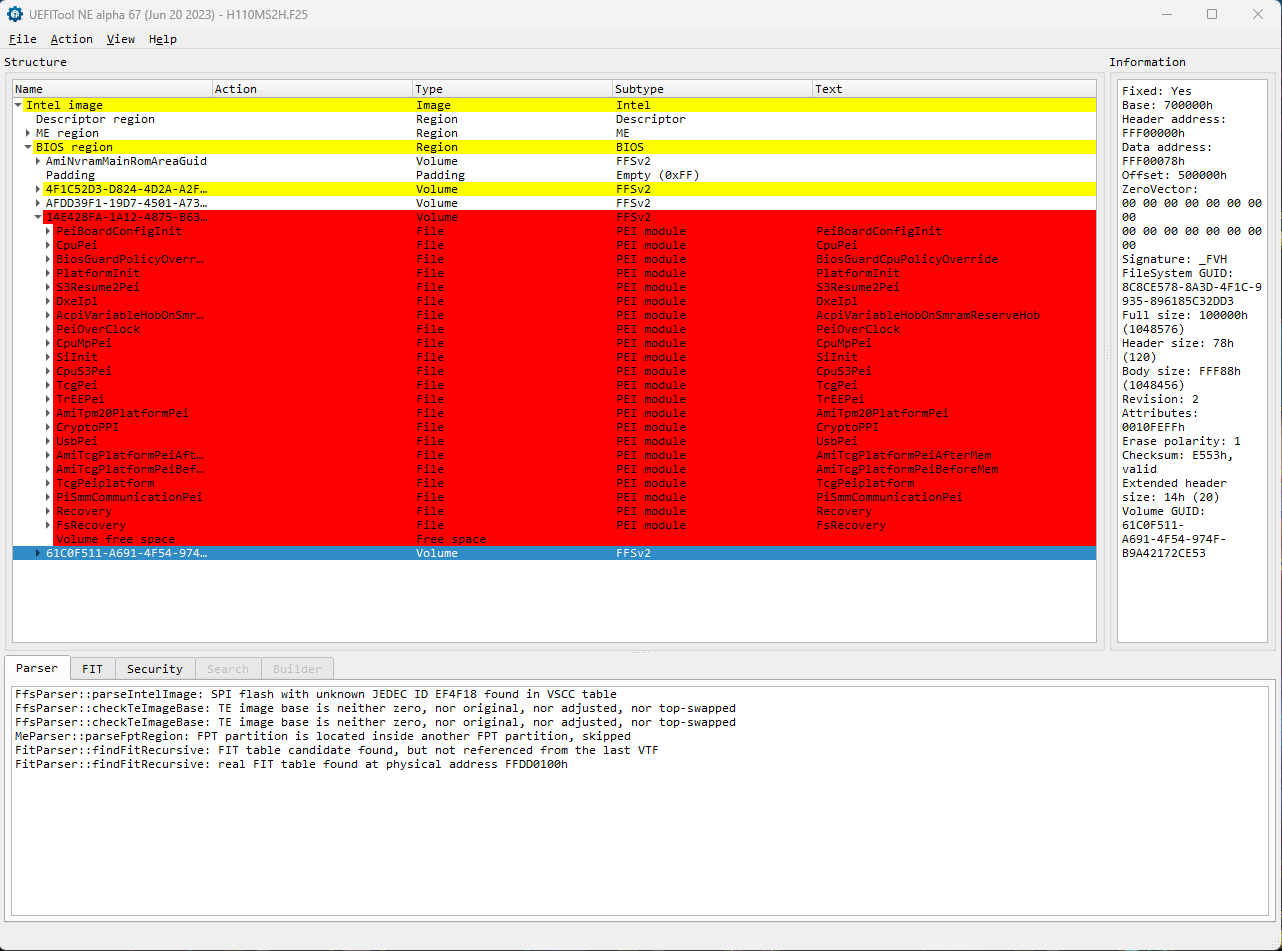Expand the selected 61C0F511 volume
Screen dimensions: 1282x951
tap(38, 552)
